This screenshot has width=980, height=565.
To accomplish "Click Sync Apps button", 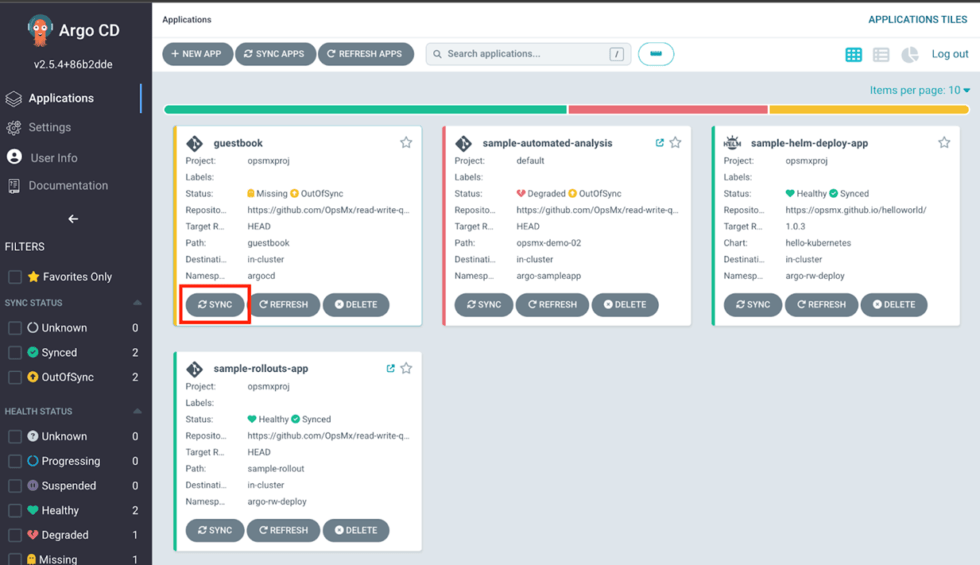I will (275, 54).
